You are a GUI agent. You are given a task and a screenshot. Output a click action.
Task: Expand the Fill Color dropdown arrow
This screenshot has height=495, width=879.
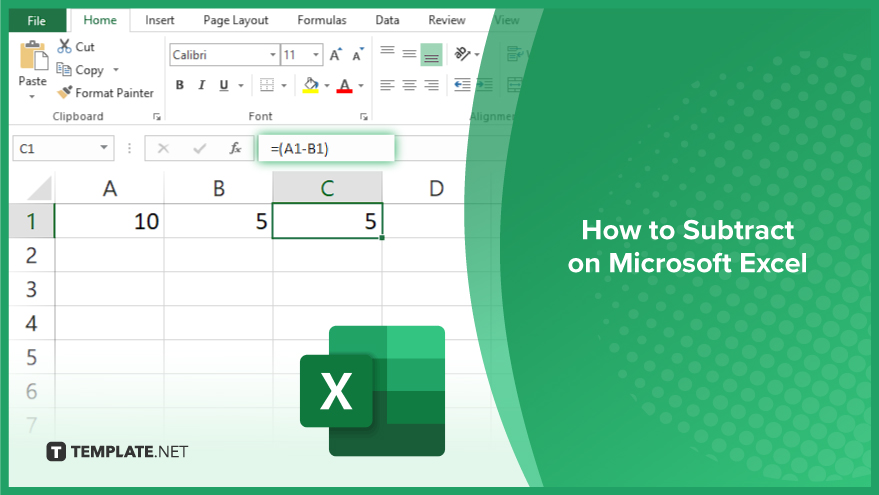pos(327,86)
